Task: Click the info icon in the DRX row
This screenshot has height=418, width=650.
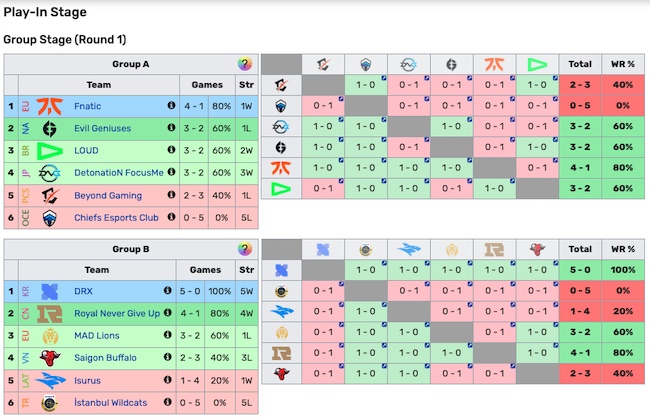Action: [170, 290]
